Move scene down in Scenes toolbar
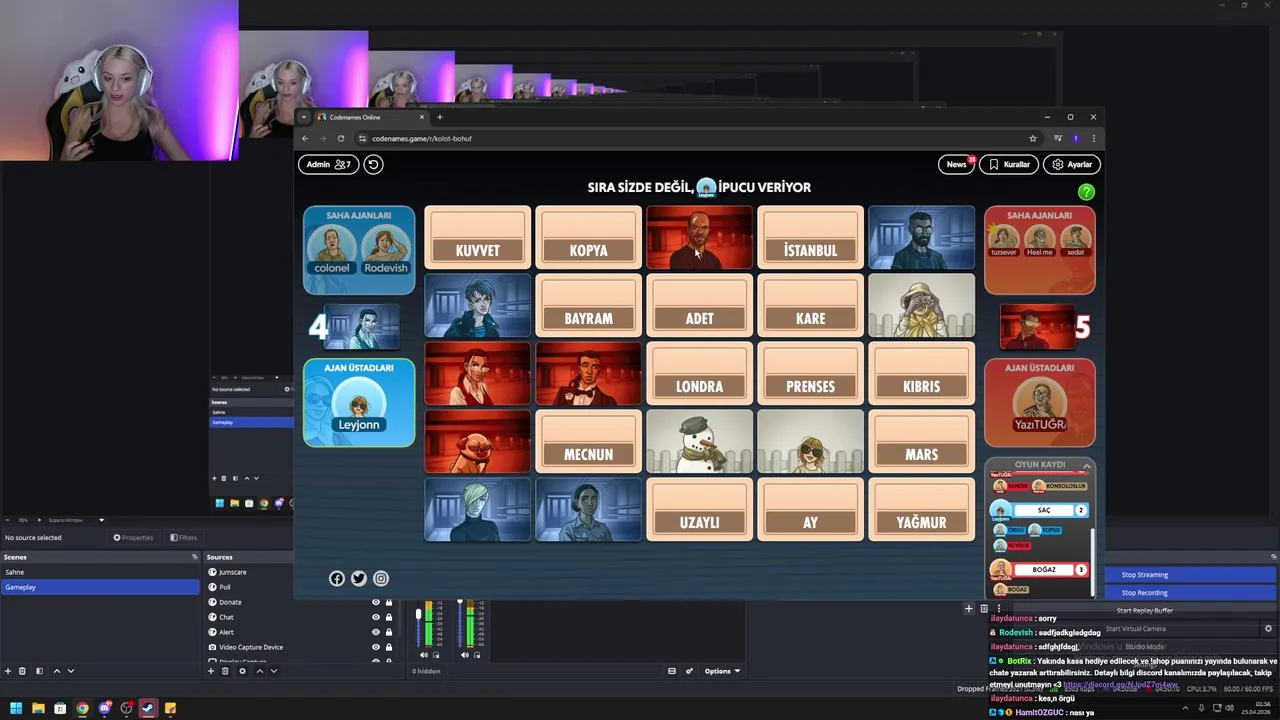Screen dimensions: 1280x720 (x=70, y=671)
